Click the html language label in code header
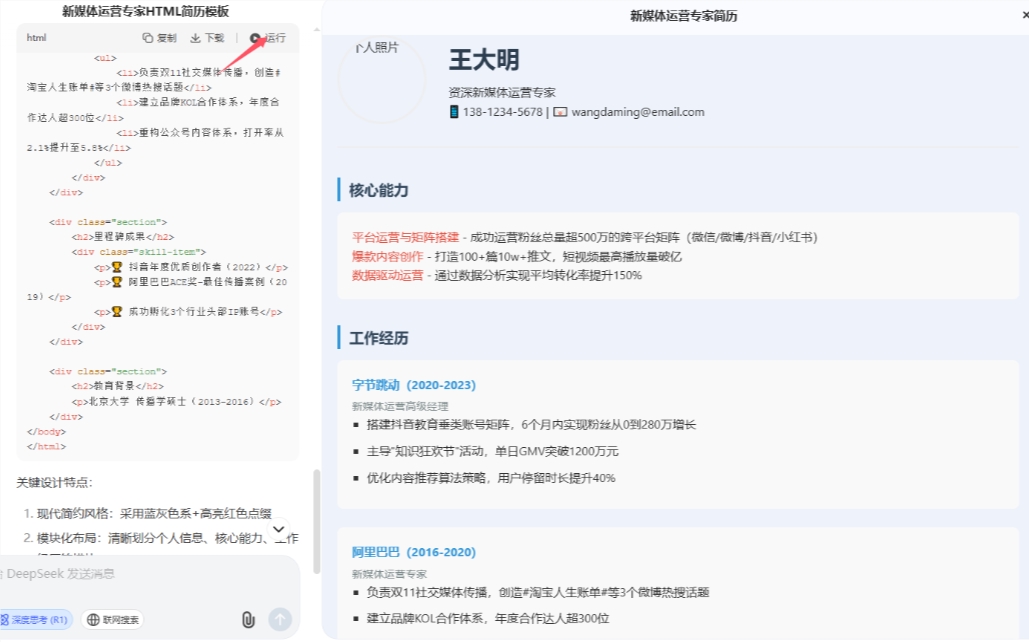 click(36, 38)
